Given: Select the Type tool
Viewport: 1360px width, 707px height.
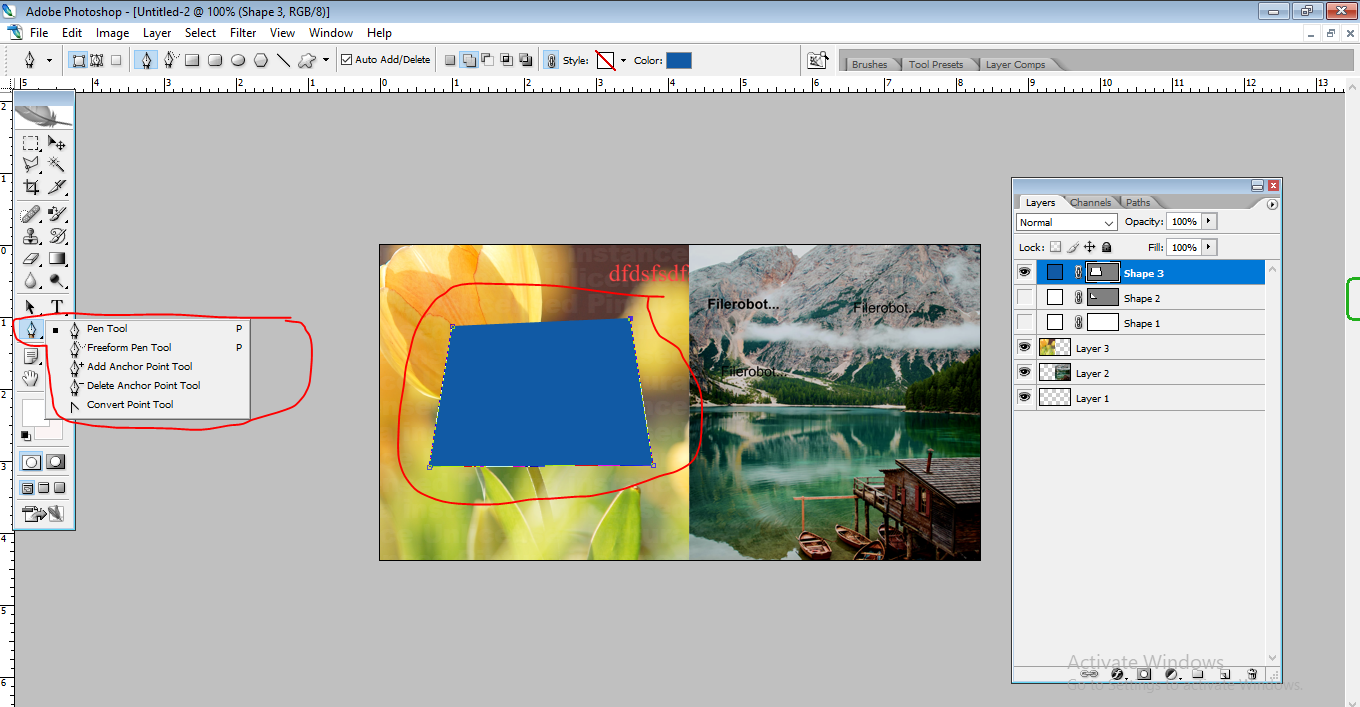Looking at the screenshot, I should tap(58, 304).
